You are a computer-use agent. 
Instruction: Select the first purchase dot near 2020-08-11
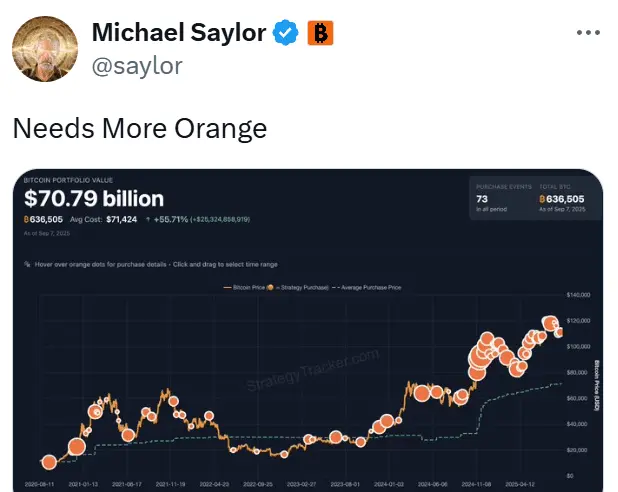point(49,462)
